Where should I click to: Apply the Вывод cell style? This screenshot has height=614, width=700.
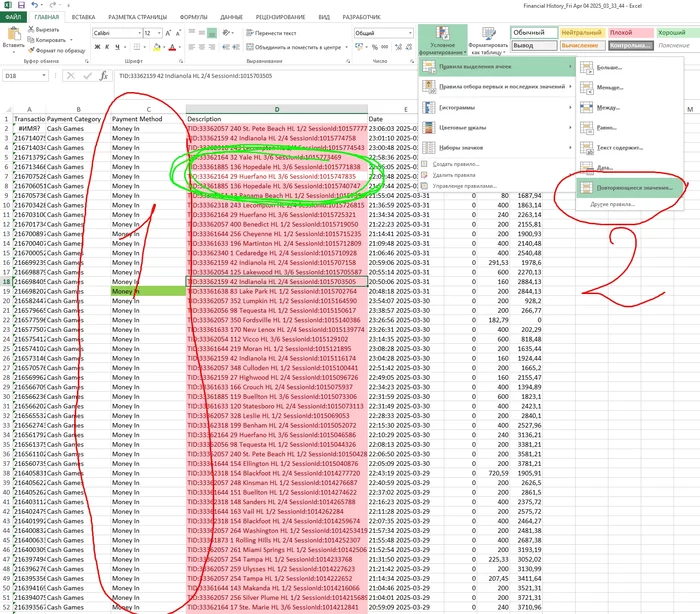pos(534,46)
